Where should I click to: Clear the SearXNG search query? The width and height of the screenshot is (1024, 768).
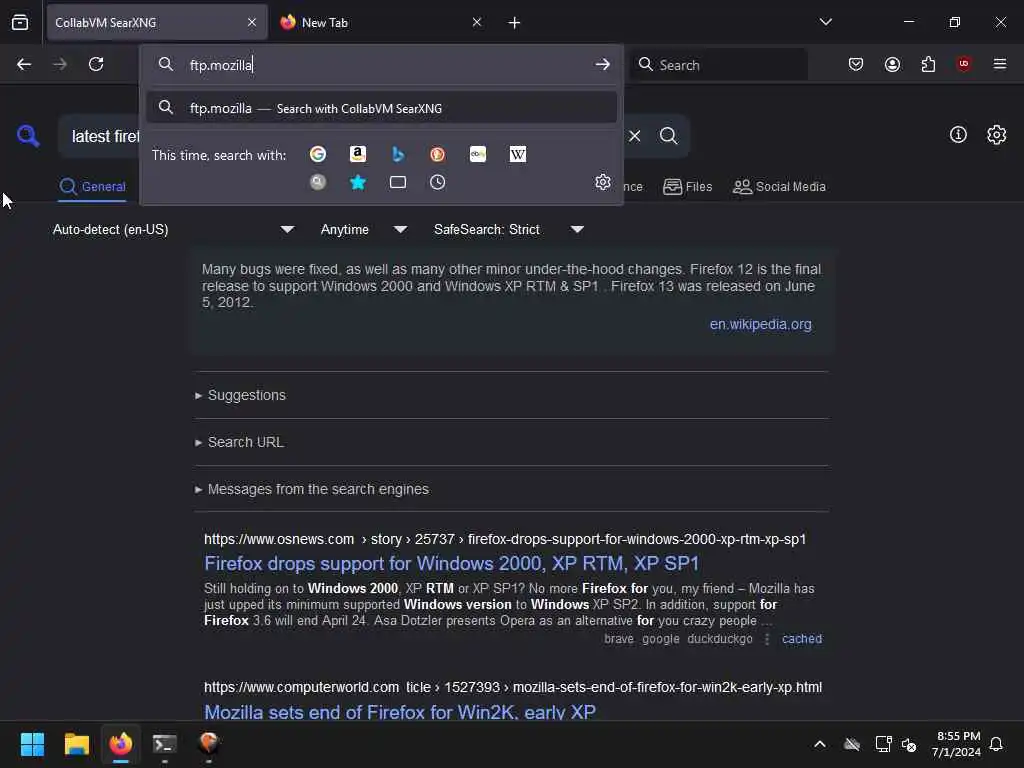pyautogui.click(x=635, y=136)
